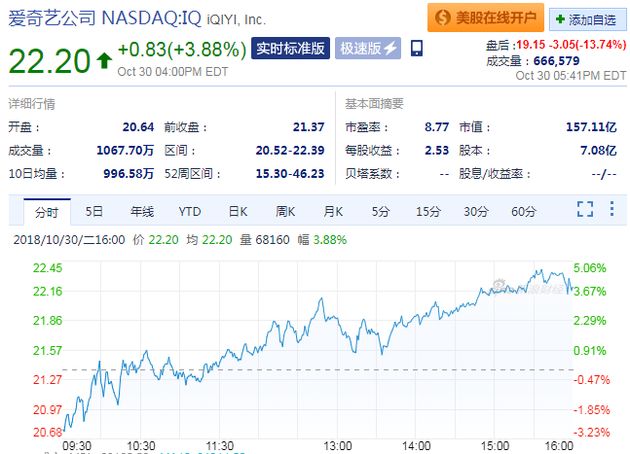This screenshot has width=630, height=454.
Task: Click the fullscreen expand chart icon
Action: [x=585, y=210]
